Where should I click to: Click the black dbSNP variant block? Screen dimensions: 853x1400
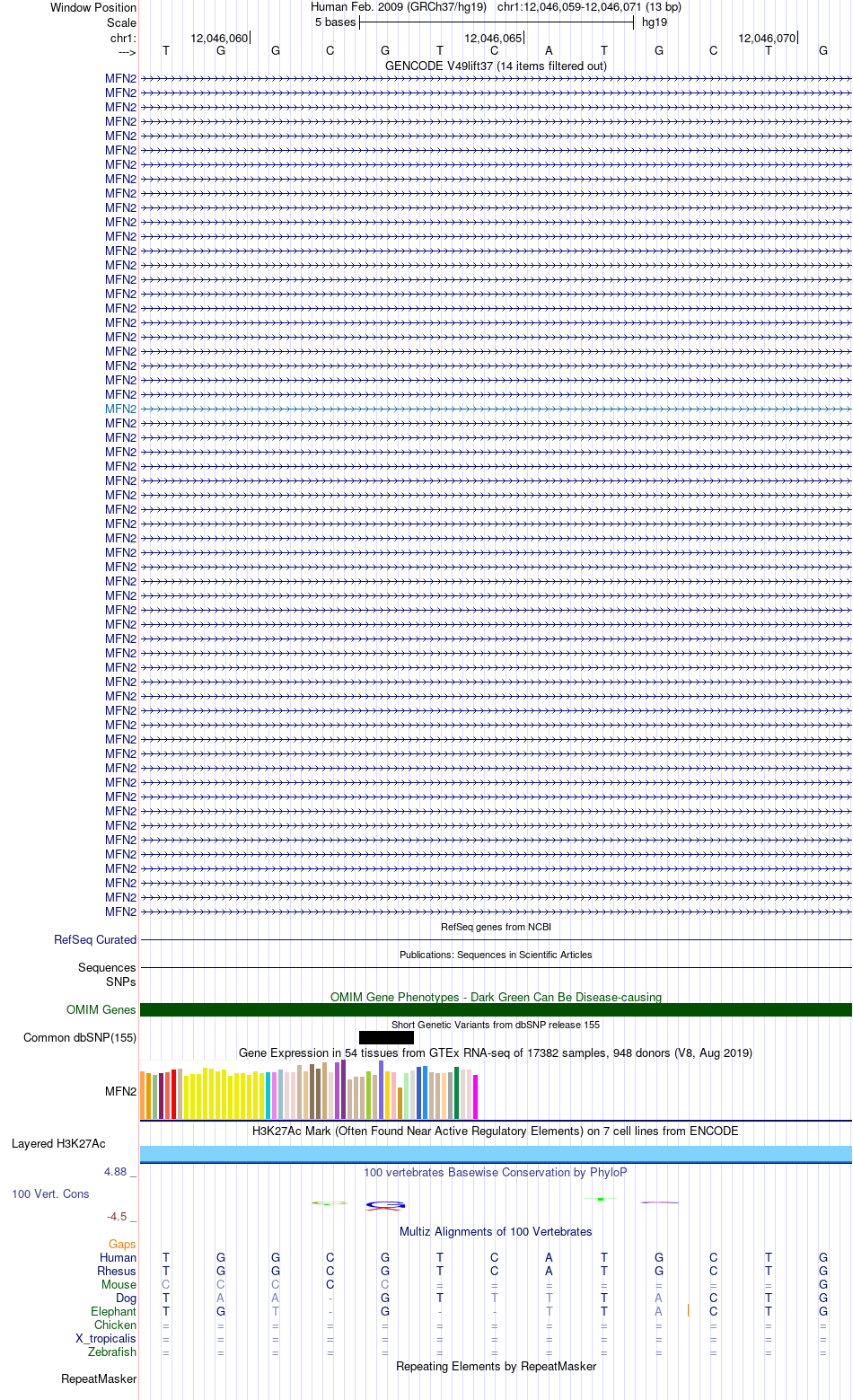click(x=386, y=1037)
